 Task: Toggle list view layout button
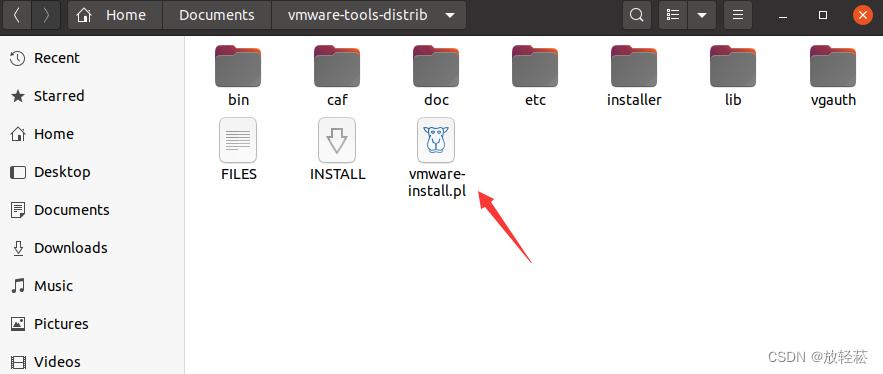pyautogui.click(x=673, y=15)
